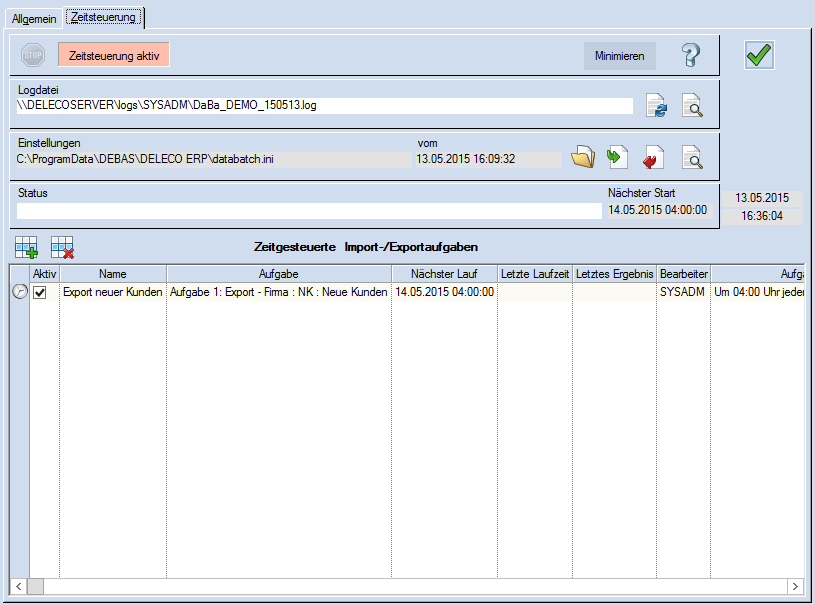Toggle the Zeitsteuerung aktiv button

(x=114, y=55)
